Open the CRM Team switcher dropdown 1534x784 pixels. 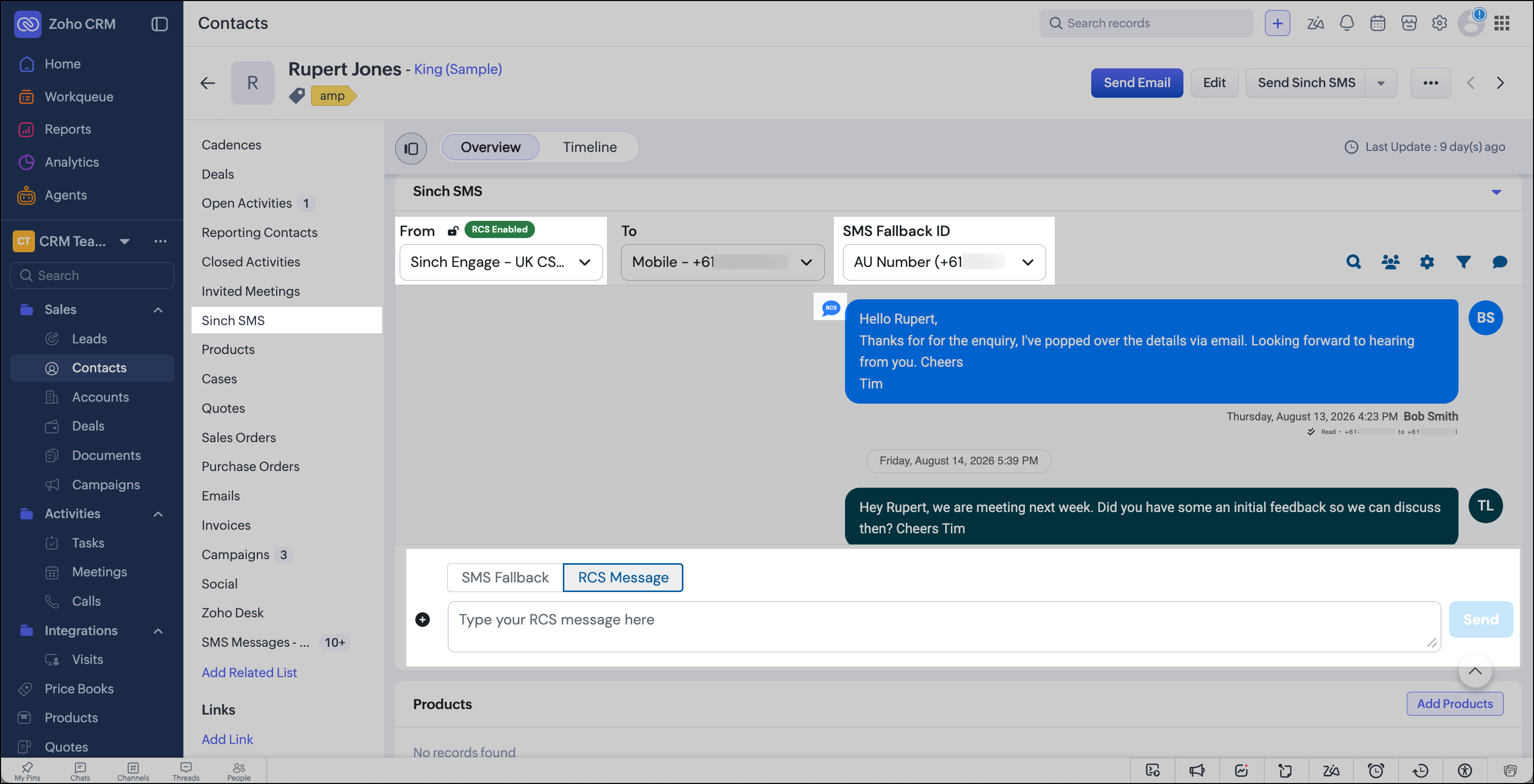[125, 241]
